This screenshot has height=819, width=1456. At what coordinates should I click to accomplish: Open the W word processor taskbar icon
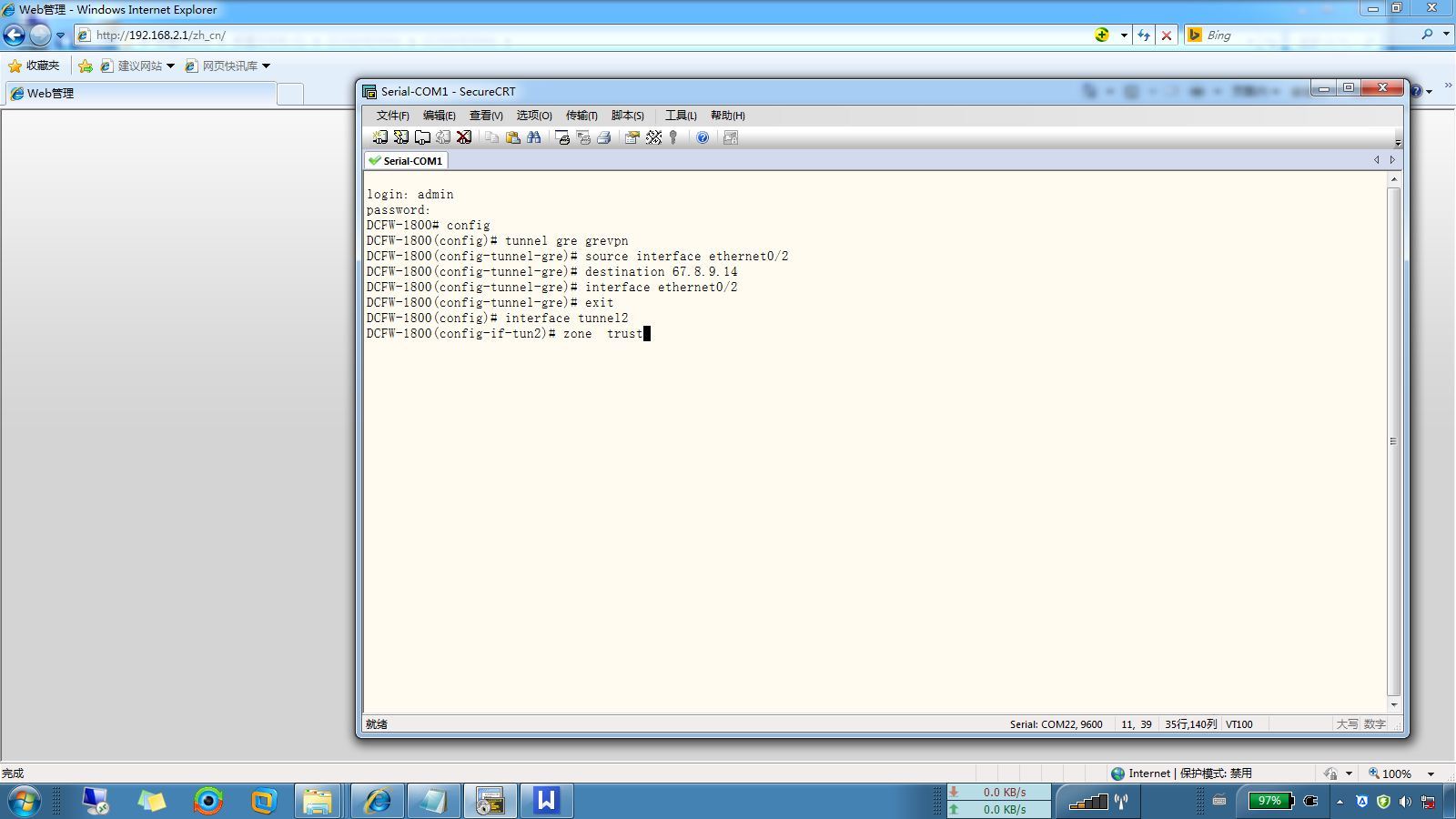coord(546,801)
